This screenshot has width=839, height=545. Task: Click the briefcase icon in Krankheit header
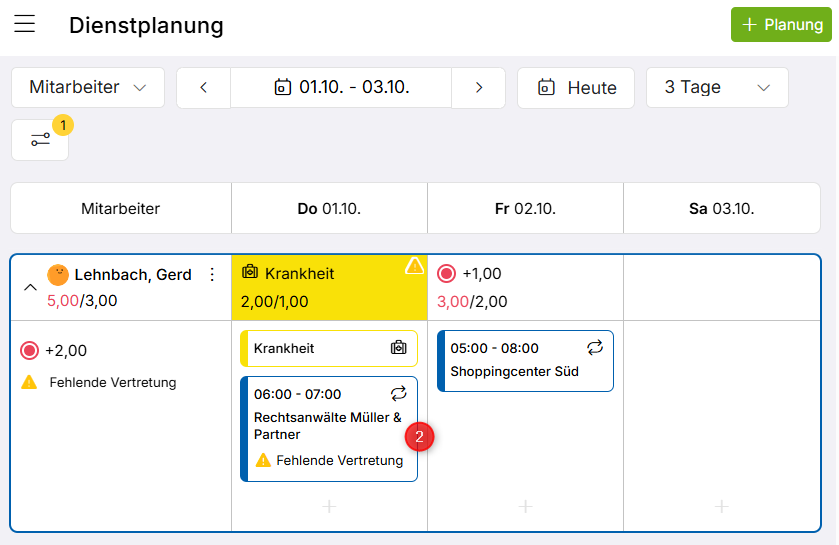(x=250, y=272)
